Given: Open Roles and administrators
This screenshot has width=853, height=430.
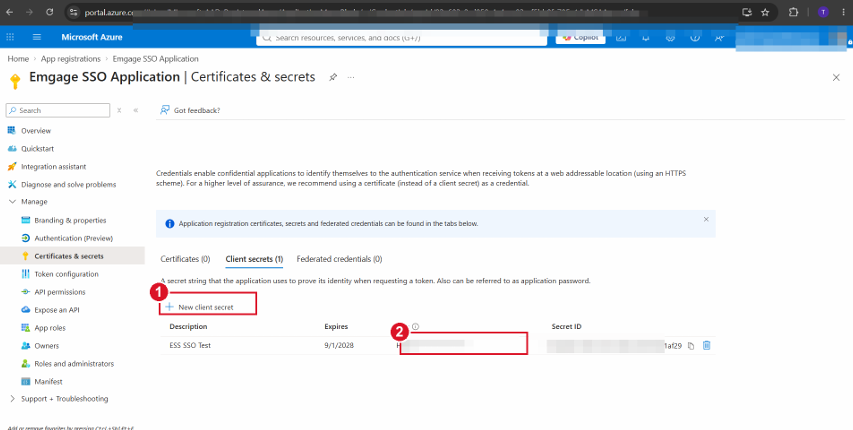Looking at the screenshot, I should (x=74, y=364).
